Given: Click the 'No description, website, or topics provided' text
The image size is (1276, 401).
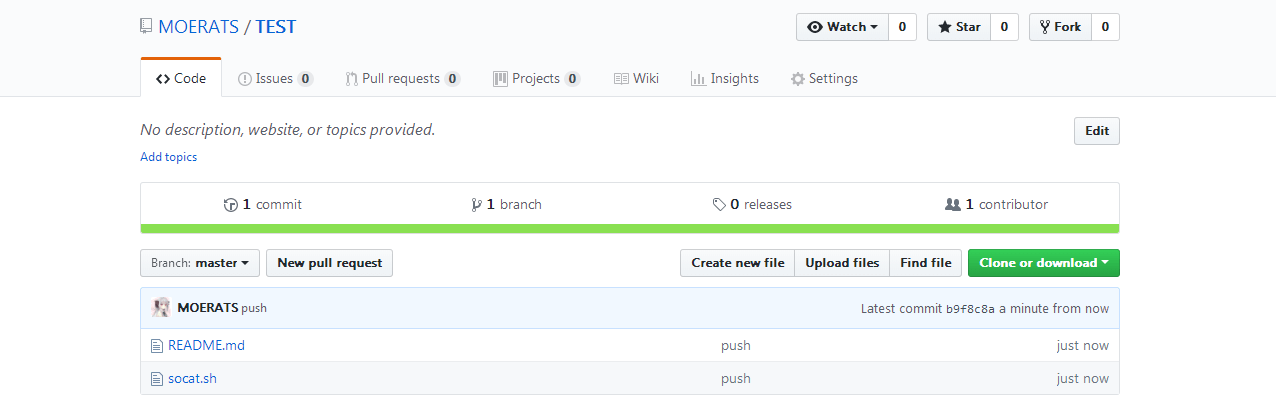Looking at the screenshot, I should [x=288, y=130].
